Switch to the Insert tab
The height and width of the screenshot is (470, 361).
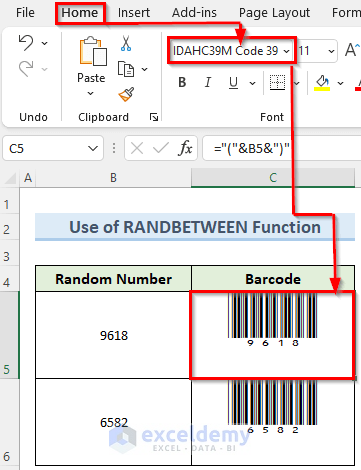pyautogui.click(x=134, y=13)
